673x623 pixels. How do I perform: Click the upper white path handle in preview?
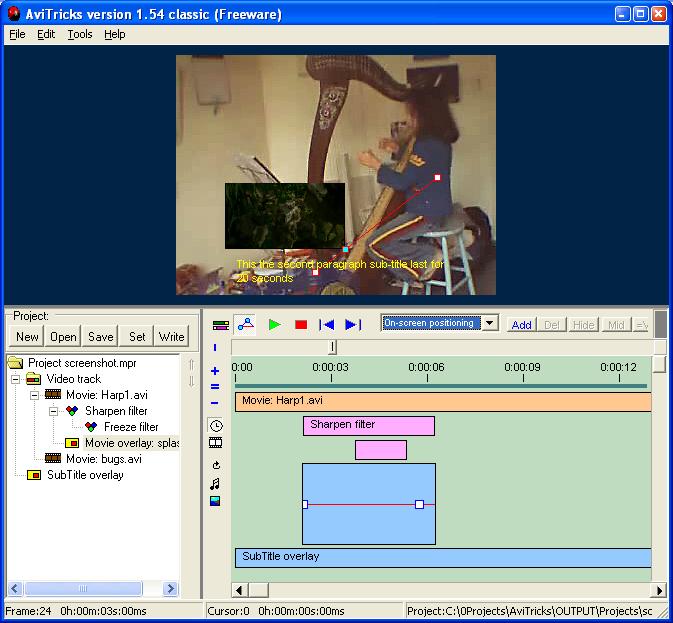point(437,177)
